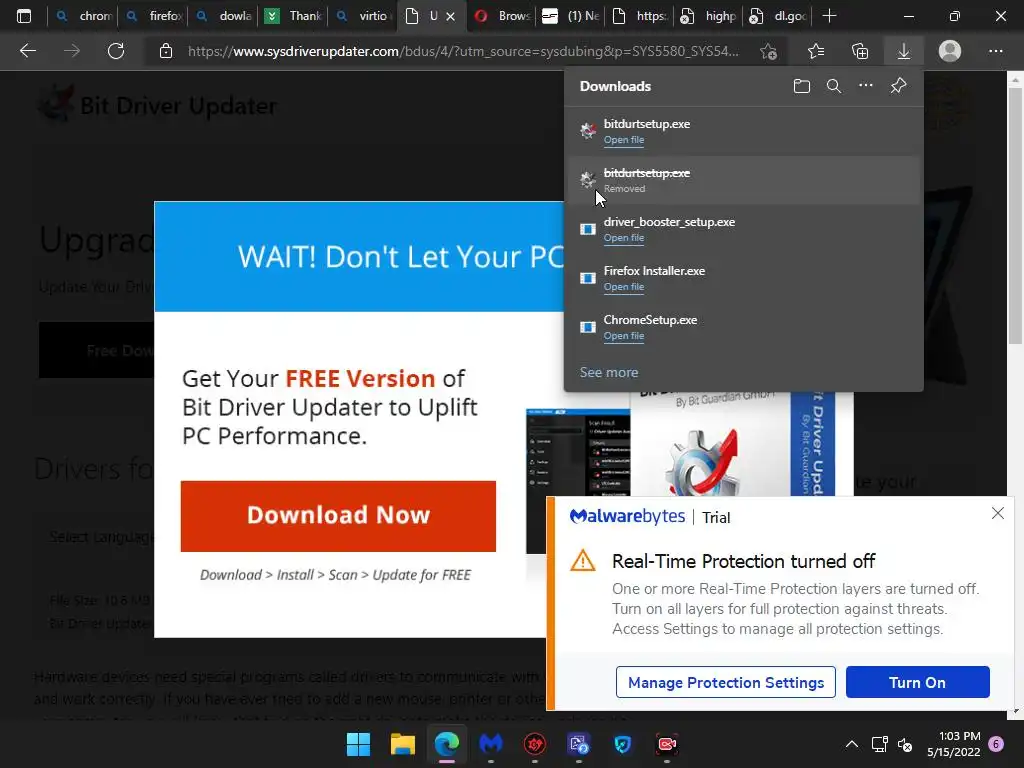Screen dimensions: 1024x768
Task: Go back to previous page
Action: tap(27, 51)
